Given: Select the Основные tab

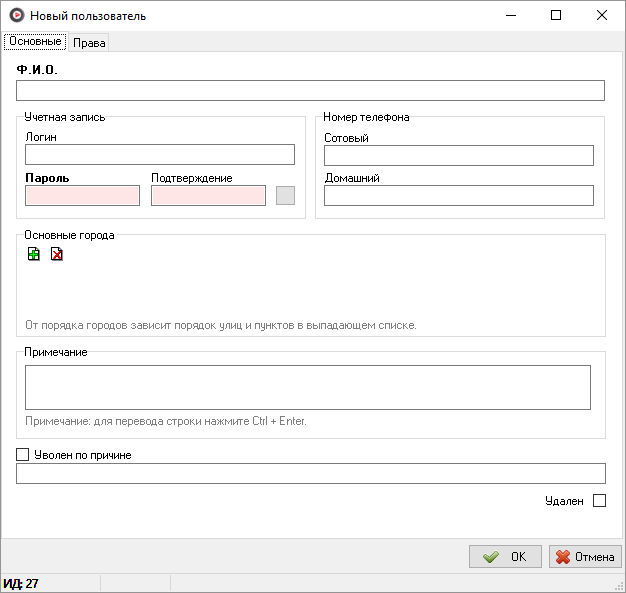Looking at the screenshot, I should (x=35, y=42).
